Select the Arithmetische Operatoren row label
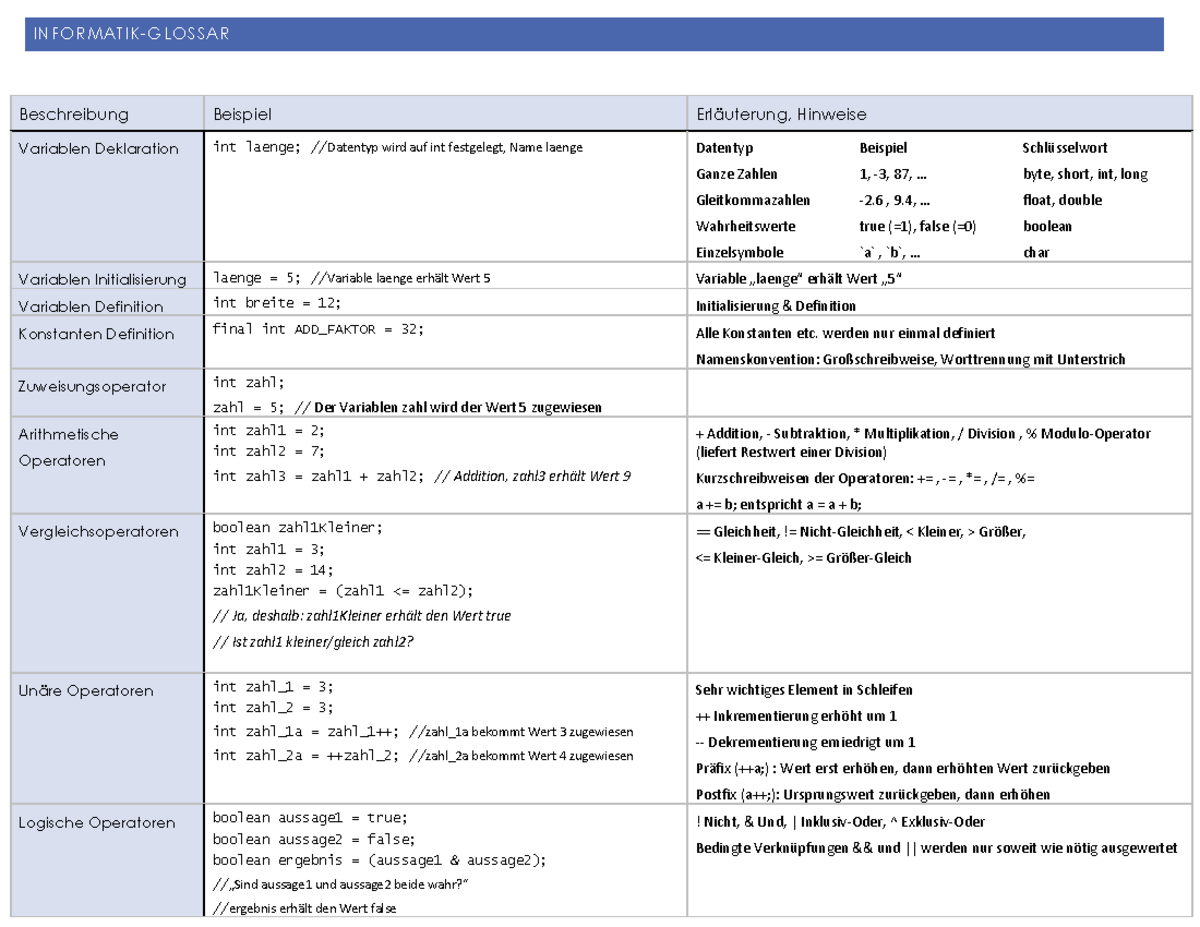The height and width of the screenshot is (927, 1200). [62, 447]
